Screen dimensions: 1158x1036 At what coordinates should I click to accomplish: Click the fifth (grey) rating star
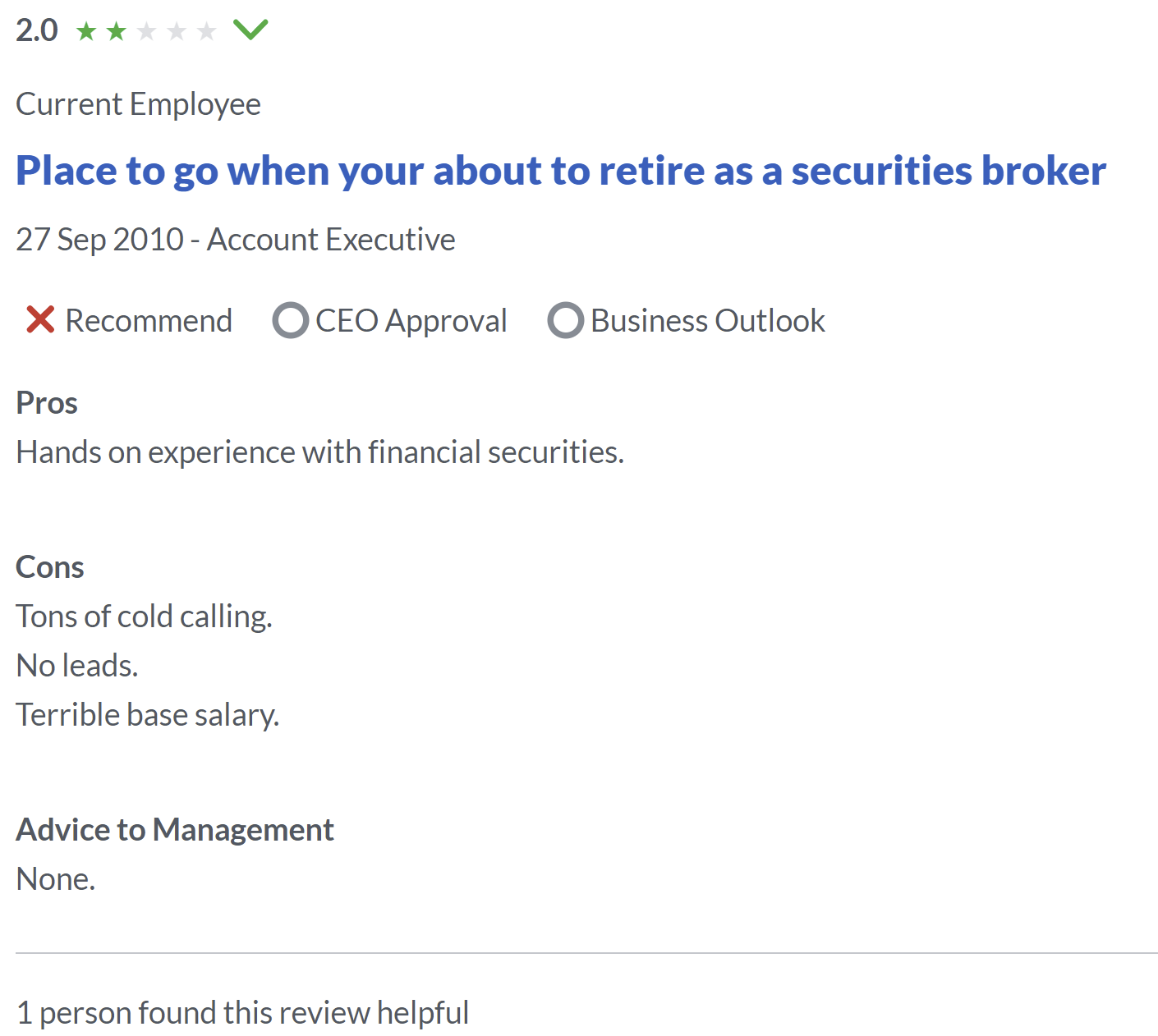pos(206,31)
